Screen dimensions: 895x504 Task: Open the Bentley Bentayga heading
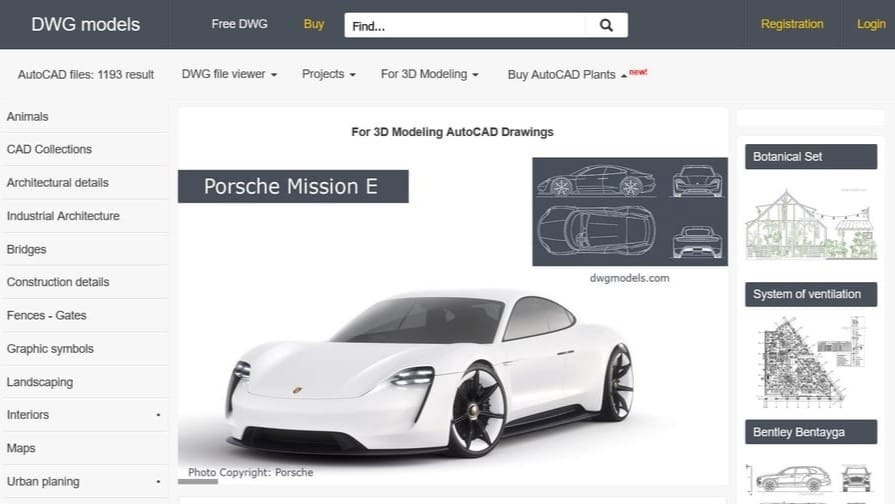(811, 432)
